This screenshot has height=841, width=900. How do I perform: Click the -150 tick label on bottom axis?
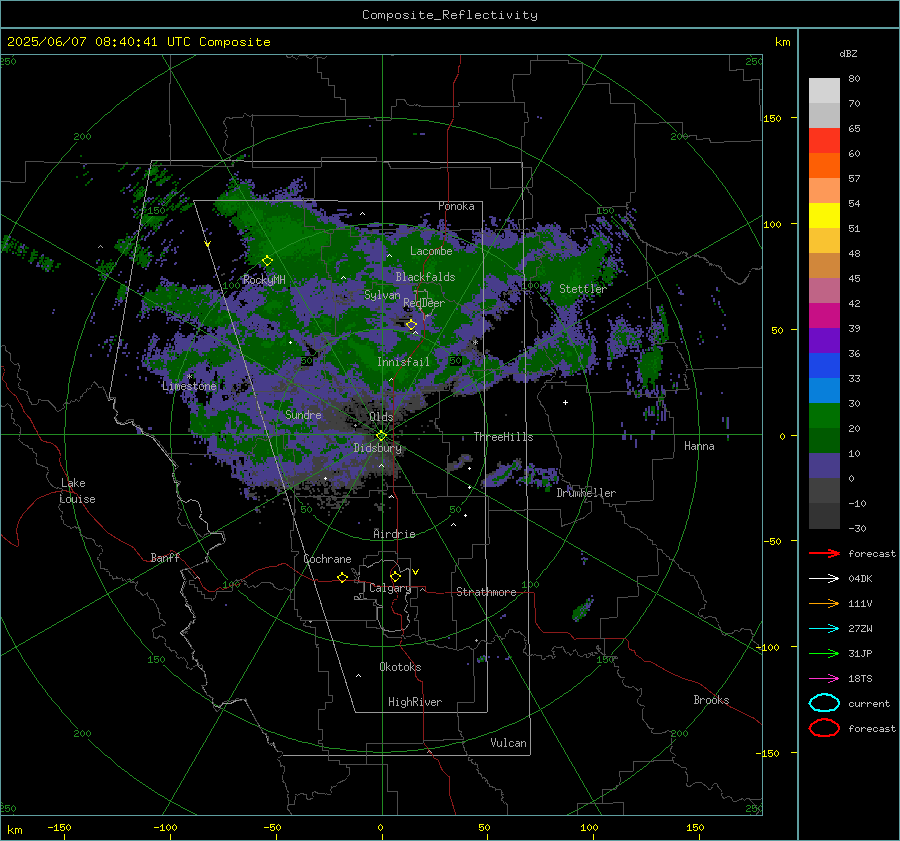pyautogui.click(x=59, y=827)
